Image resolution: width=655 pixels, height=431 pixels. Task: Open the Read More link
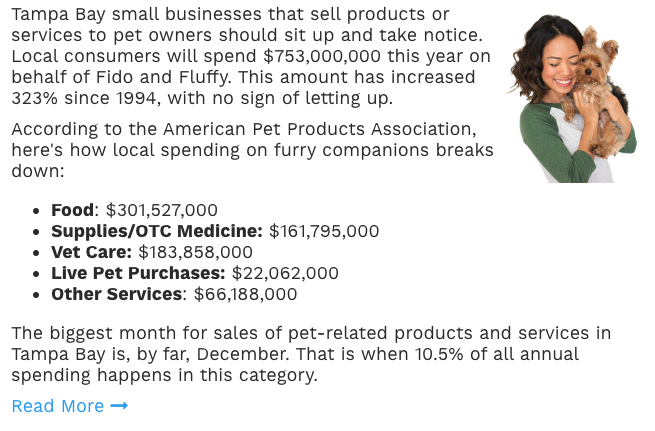click(70, 406)
